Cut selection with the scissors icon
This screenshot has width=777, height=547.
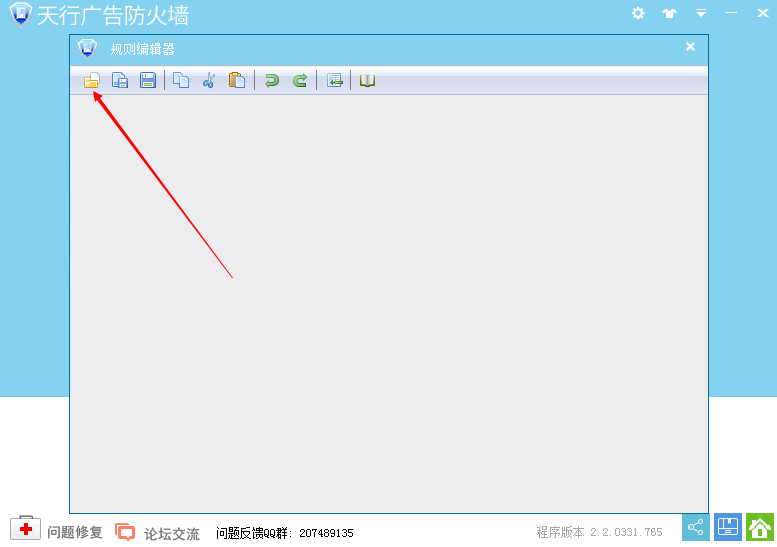(209, 80)
